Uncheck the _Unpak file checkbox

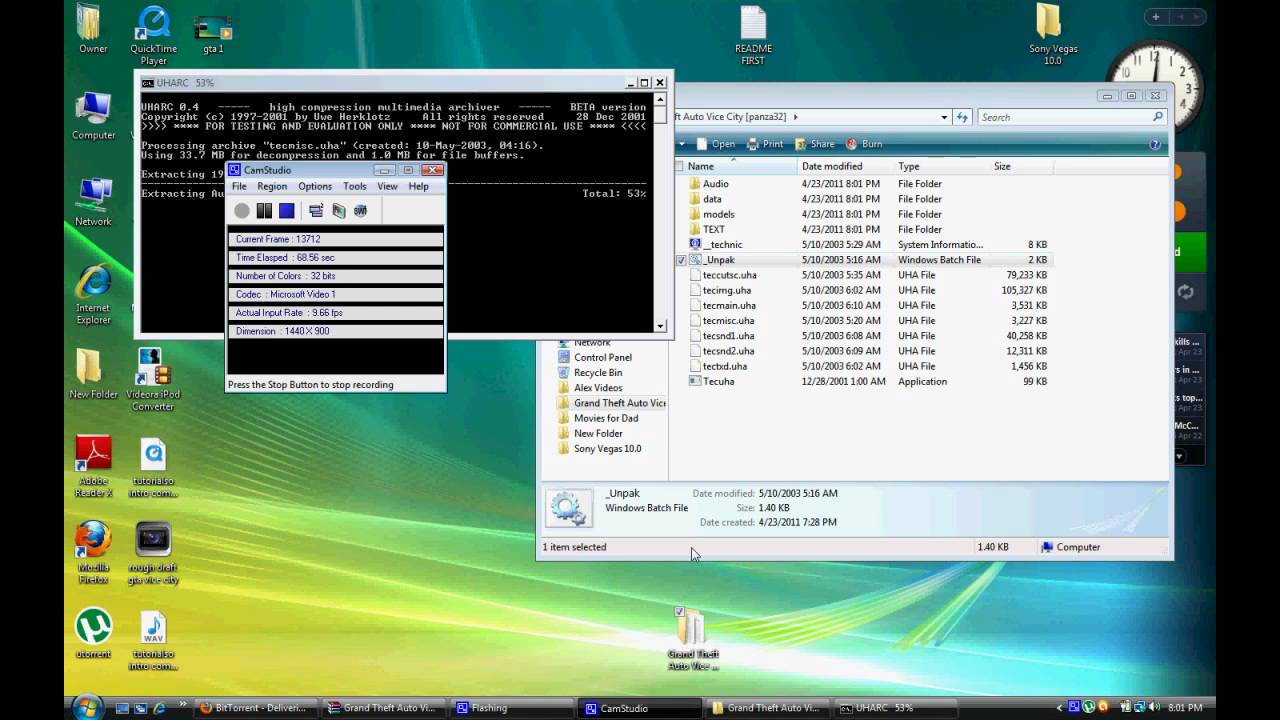(681, 260)
